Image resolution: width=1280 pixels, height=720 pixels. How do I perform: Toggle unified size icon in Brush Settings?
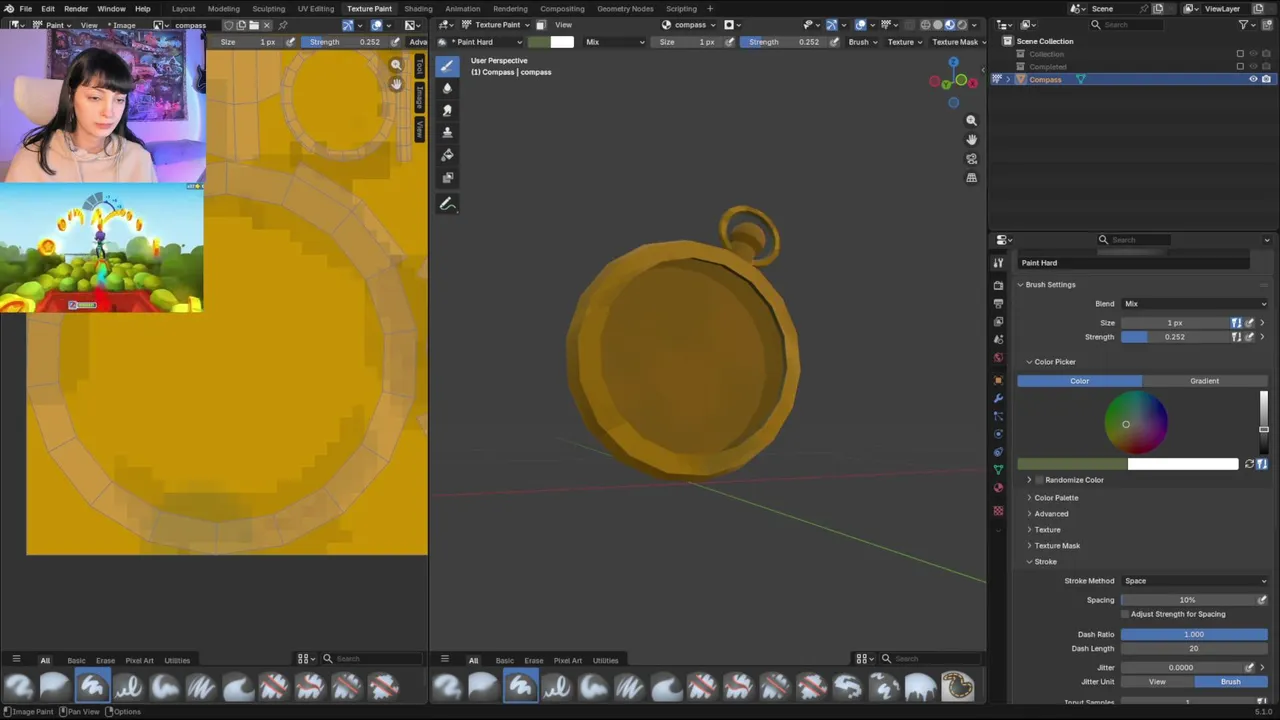click(x=1236, y=323)
